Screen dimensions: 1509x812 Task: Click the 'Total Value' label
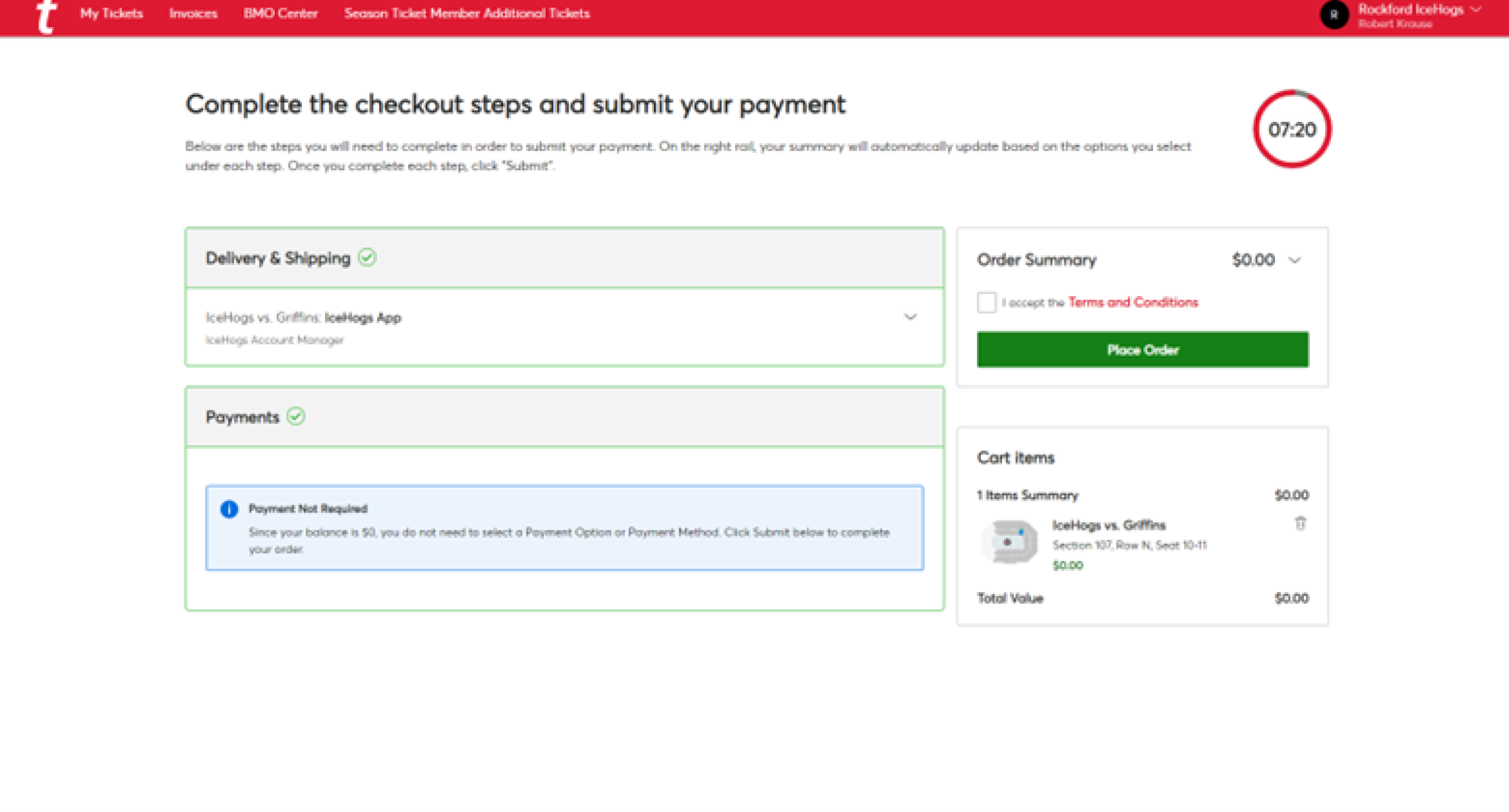(1010, 598)
